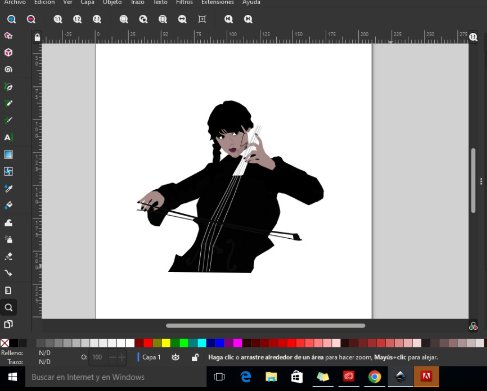The height and width of the screenshot is (391, 487).
Task: Open canvas view options at ruler corner
Action: [473, 37]
